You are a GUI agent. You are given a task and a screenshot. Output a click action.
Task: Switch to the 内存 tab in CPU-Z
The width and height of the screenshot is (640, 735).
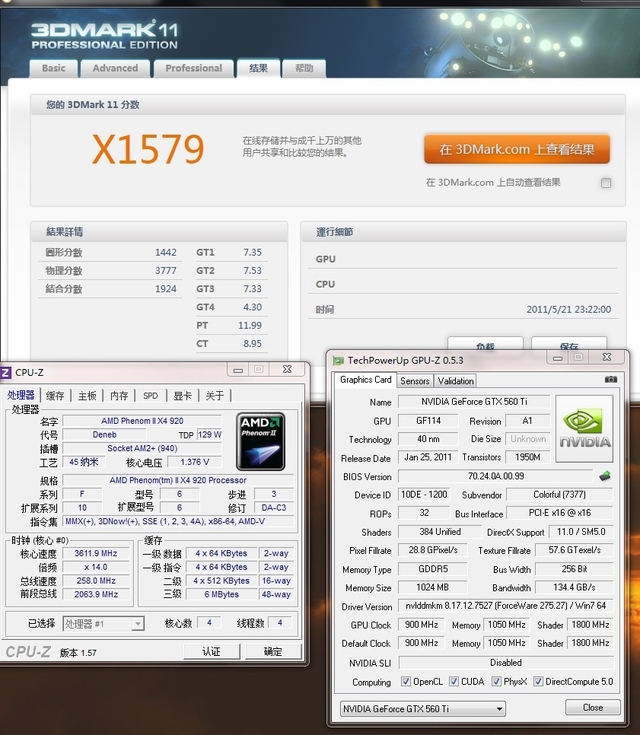click(x=119, y=396)
